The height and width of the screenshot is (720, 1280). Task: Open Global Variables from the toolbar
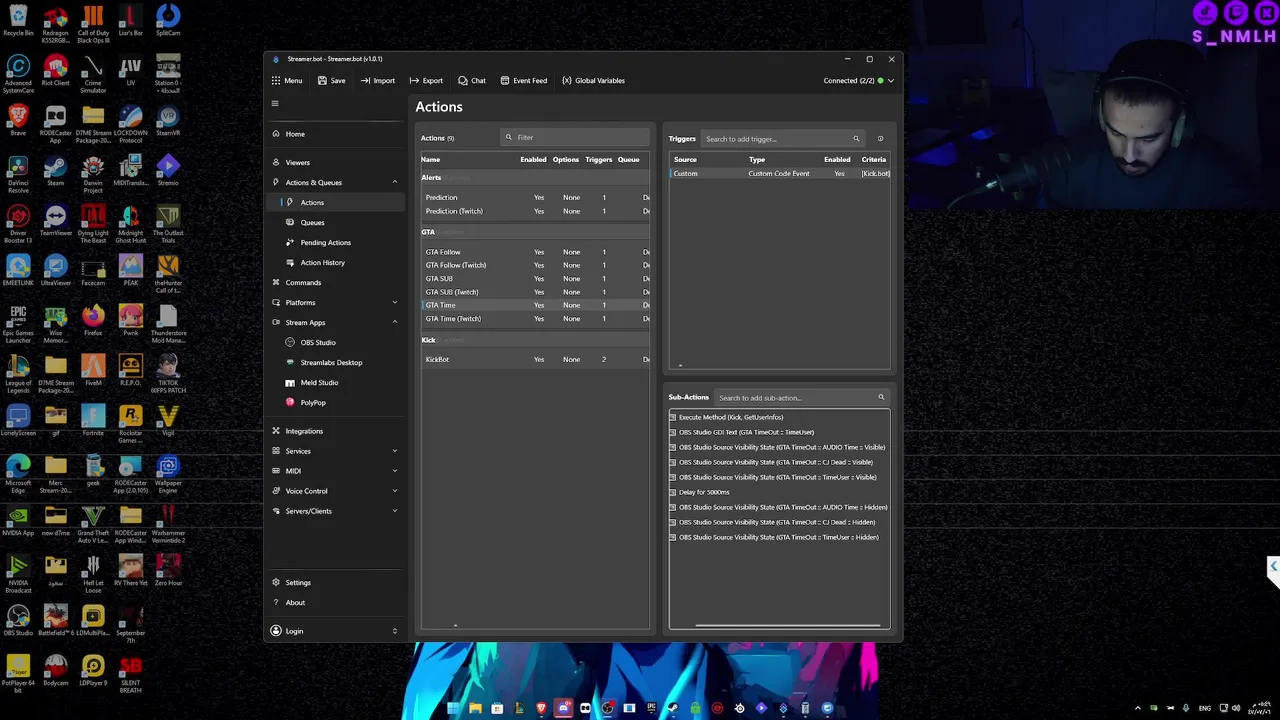click(593, 81)
